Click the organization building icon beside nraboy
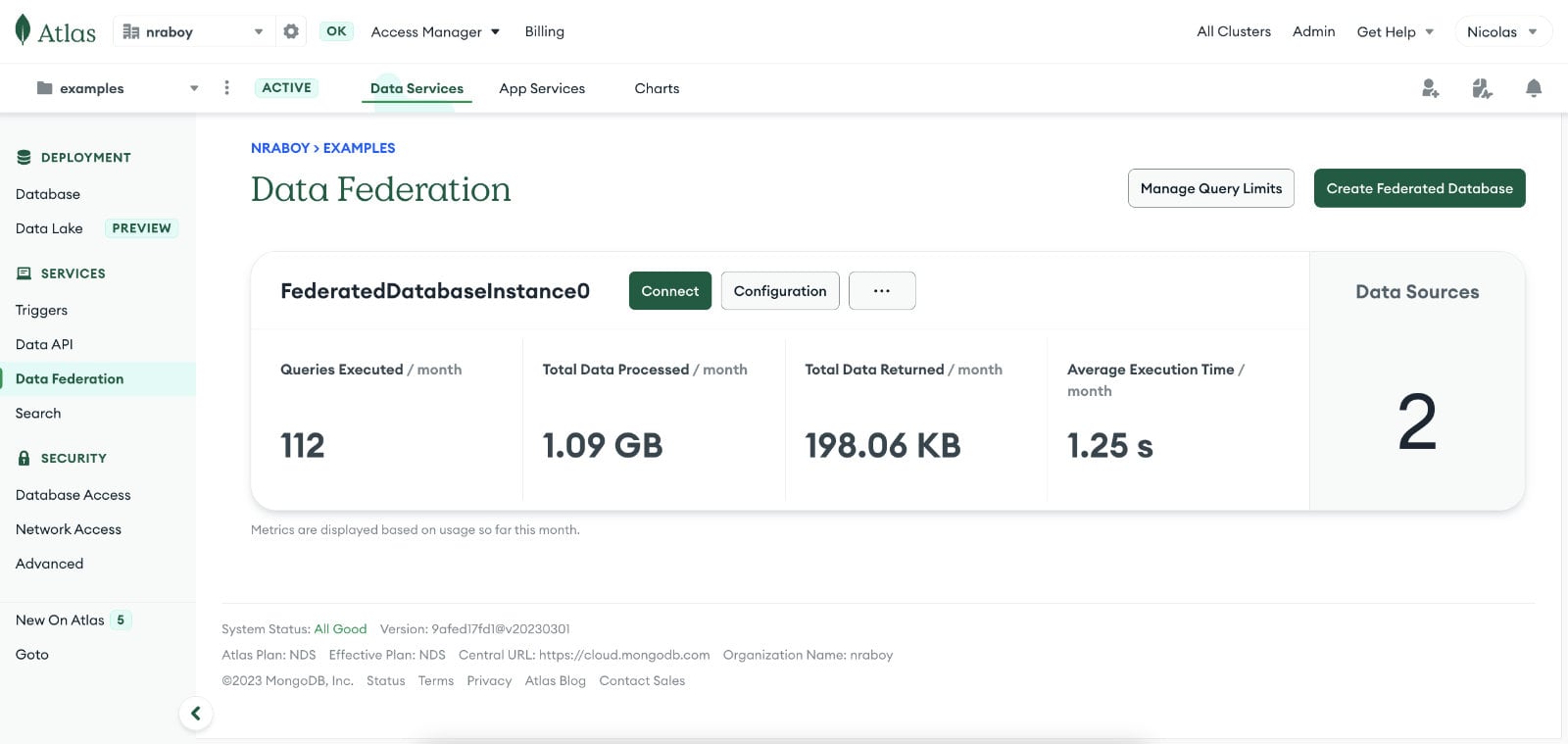This screenshot has width=1568, height=744. click(130, 31)
